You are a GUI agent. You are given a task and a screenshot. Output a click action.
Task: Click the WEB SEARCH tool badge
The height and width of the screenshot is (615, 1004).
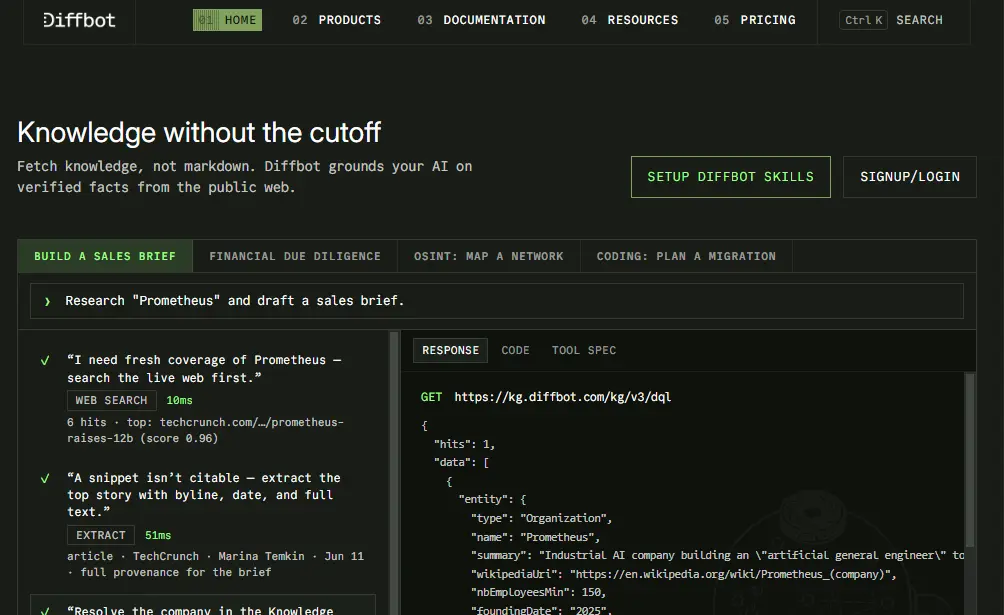pyautogui.click(x=111, y=400)
